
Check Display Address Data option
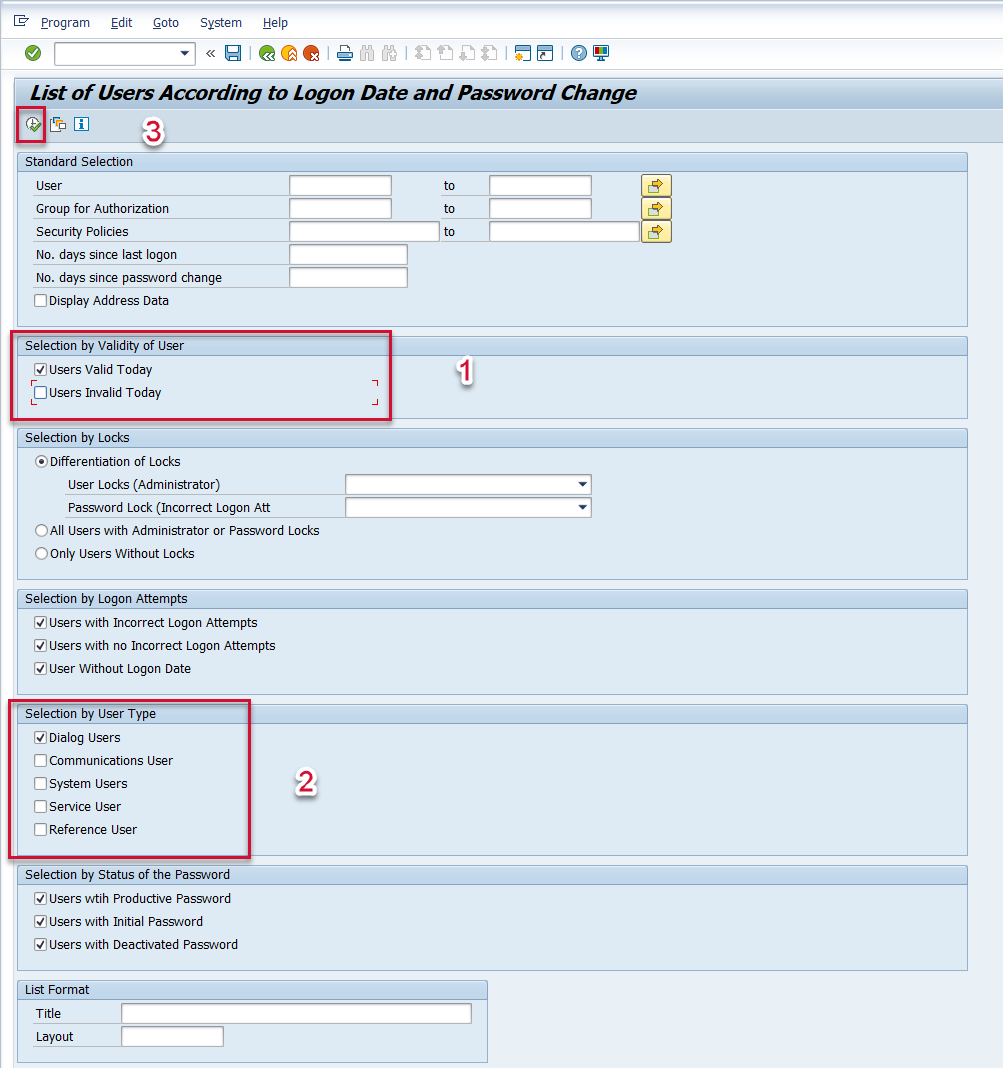click(41, 301)
